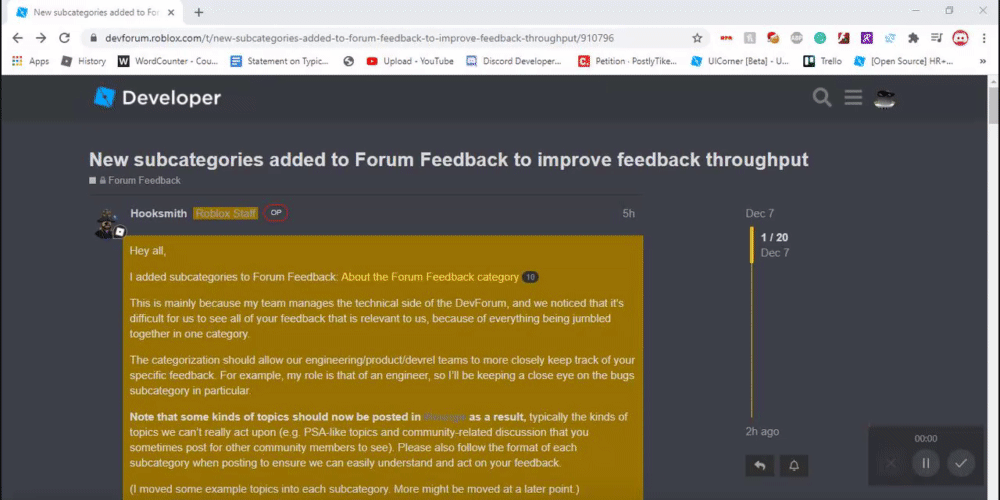Open the Apps bookmarks shortcut
Image resolution: width=1000 pixels, height=500 pixels.
click(31, 61)
